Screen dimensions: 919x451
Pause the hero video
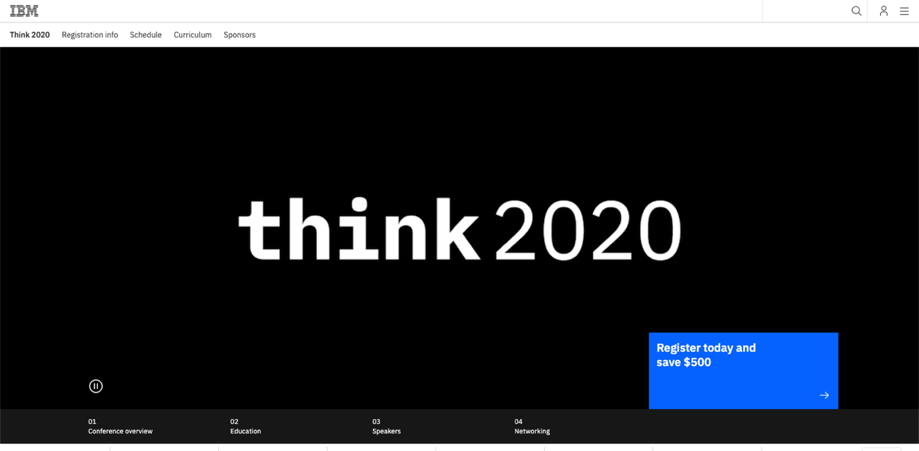click(96, 386)
